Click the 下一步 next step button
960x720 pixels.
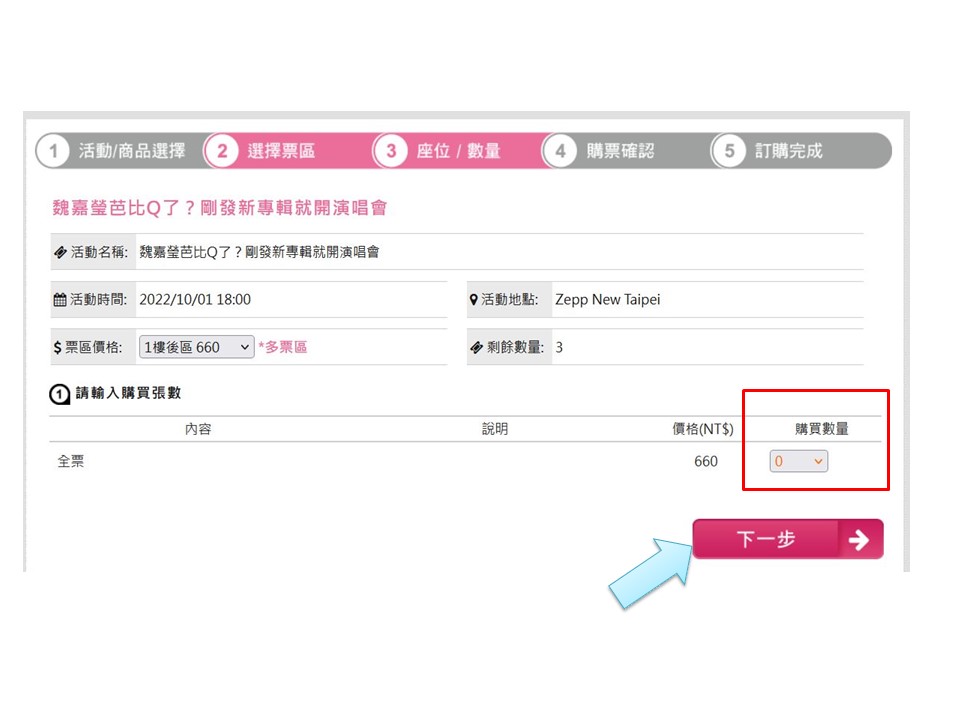(788, 539)
